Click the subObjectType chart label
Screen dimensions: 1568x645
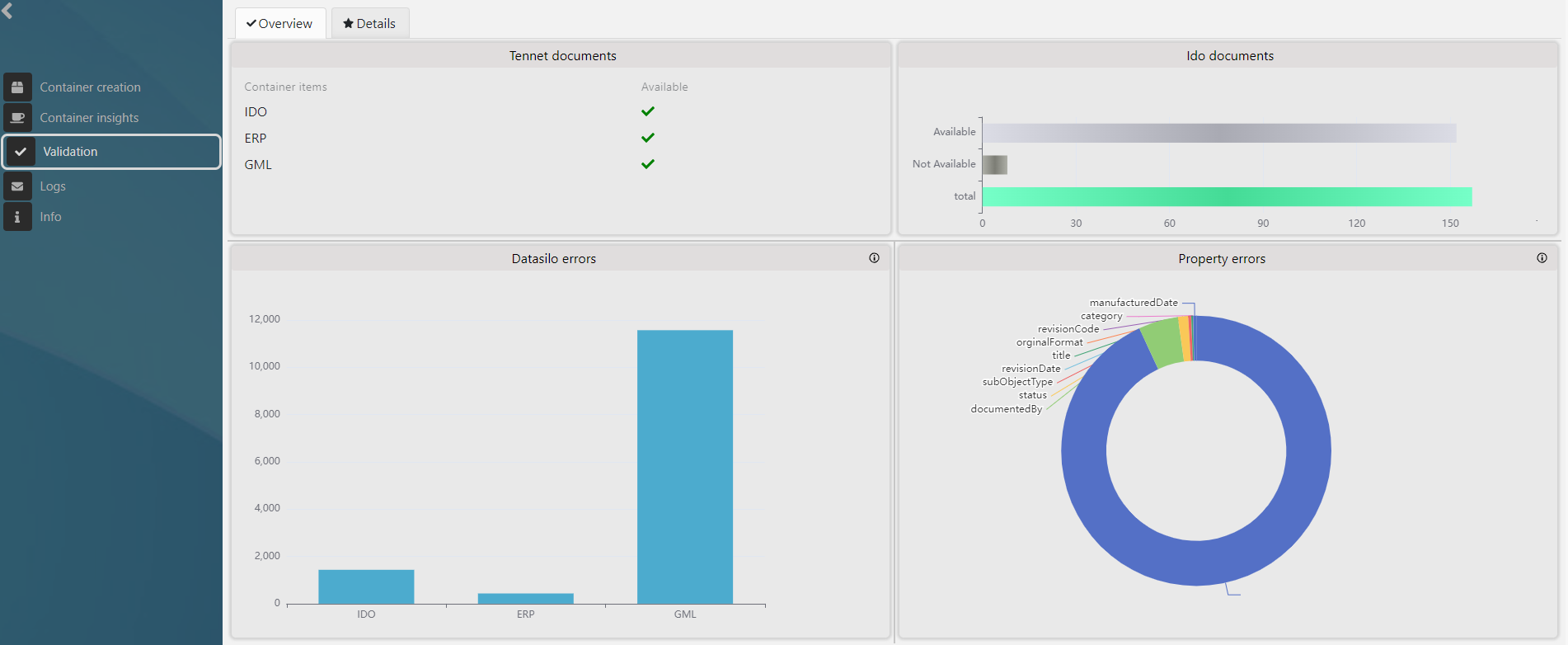(1017, 382)
